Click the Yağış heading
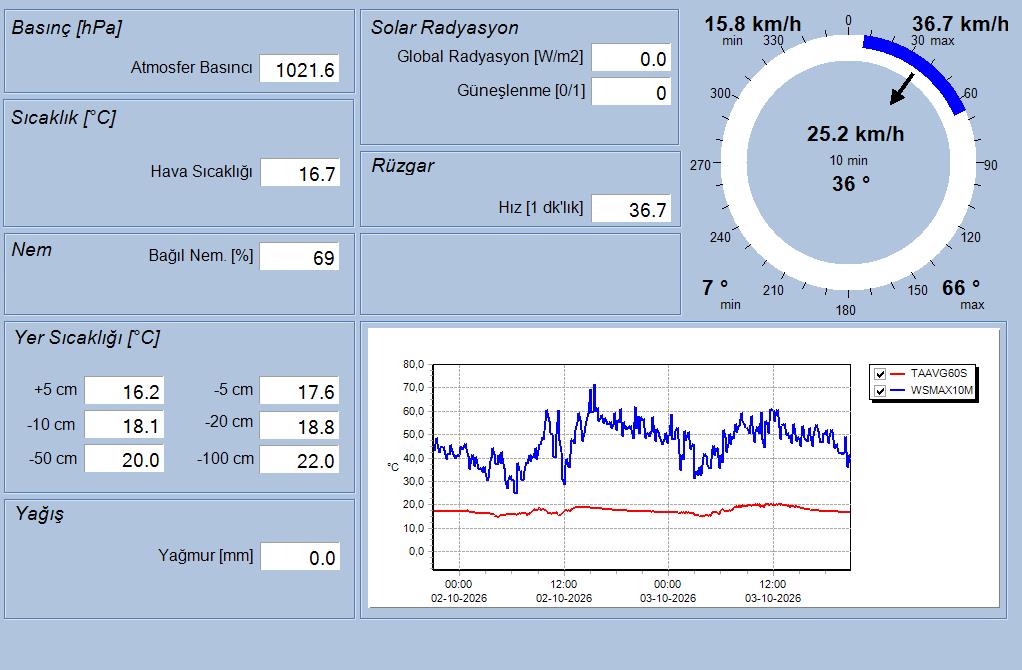Image resolution: width=1022 pixels, height=670 pixels. [x=40, y=514]
